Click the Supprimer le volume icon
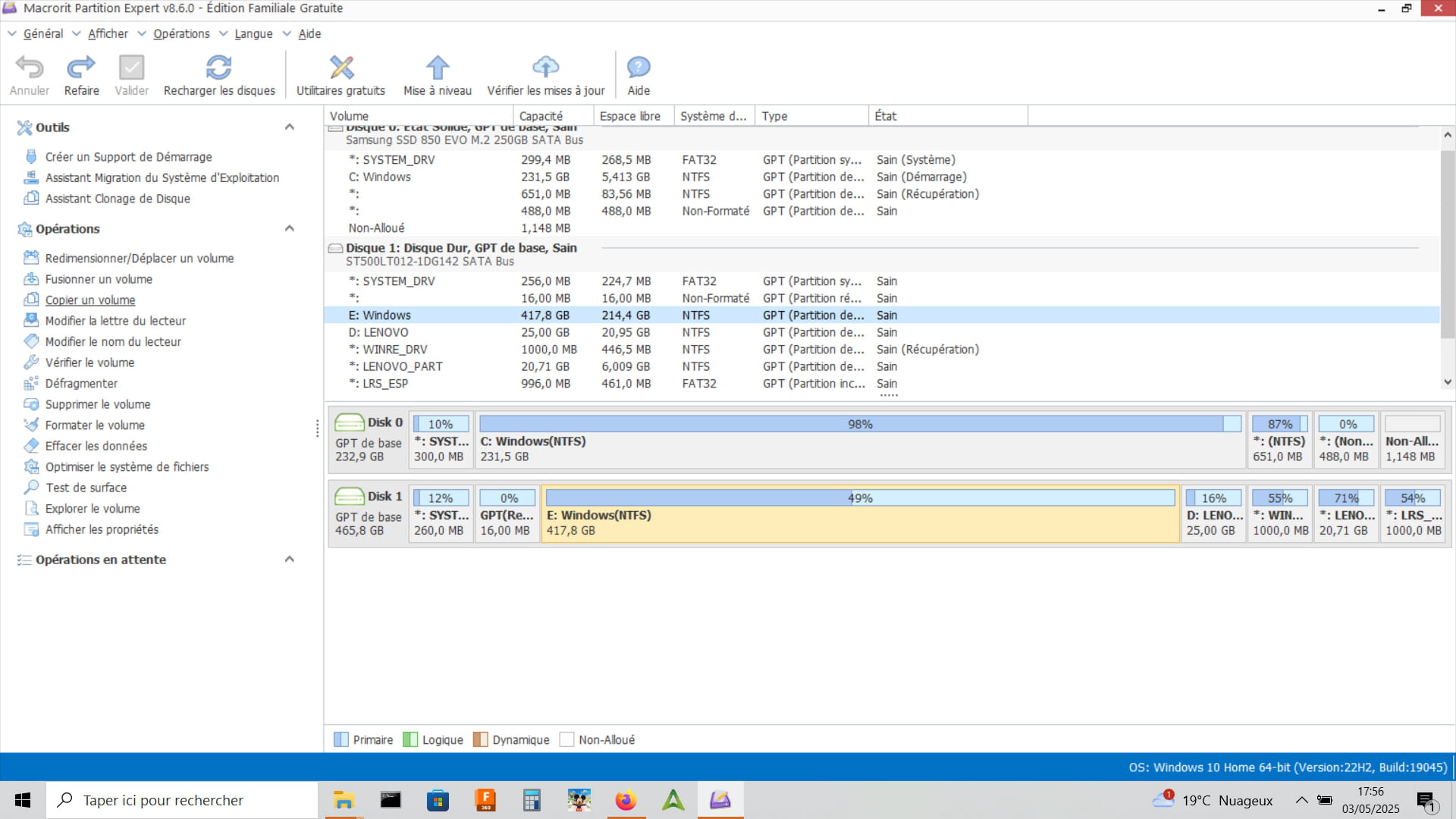Screen dimensions: 1456x819 [x=31, y=404]
